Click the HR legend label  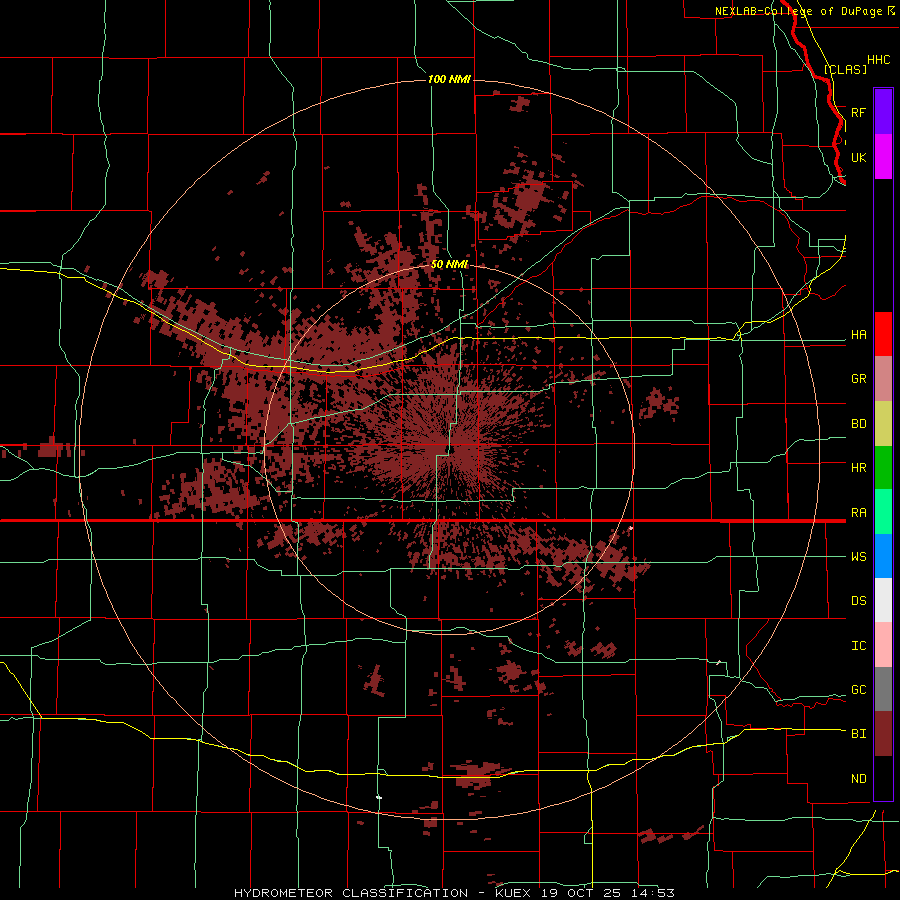pos(858,468)
